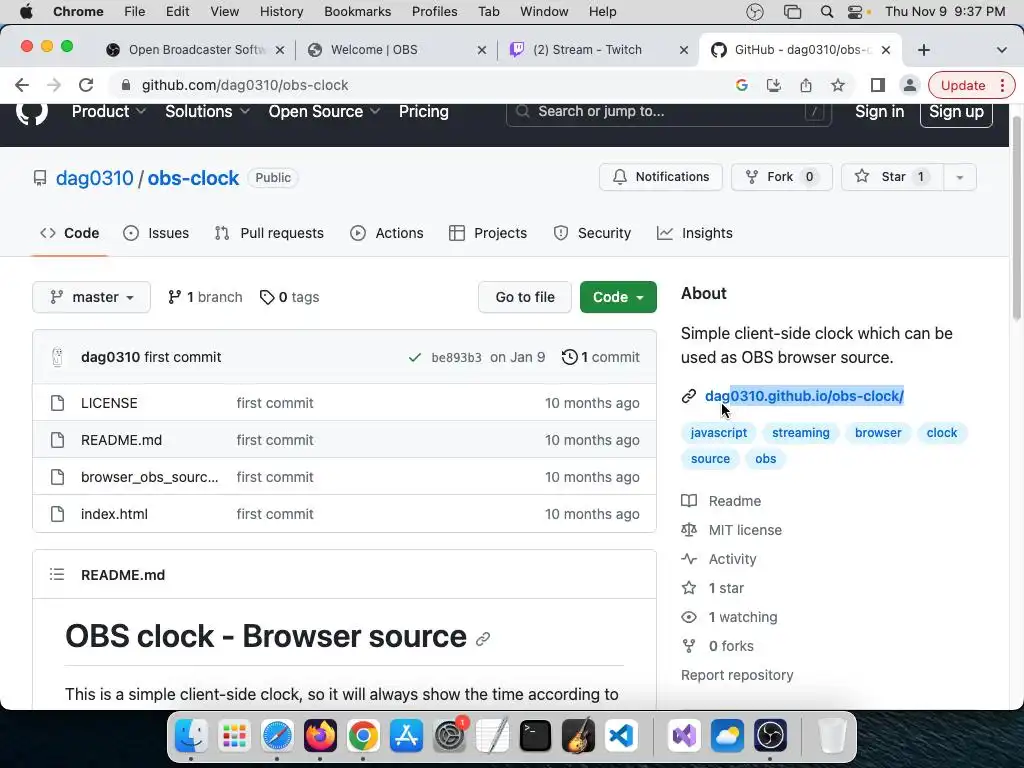The image size is (1024, 768).
Task: Open OBS Studio from the dock
Action: 770,737
